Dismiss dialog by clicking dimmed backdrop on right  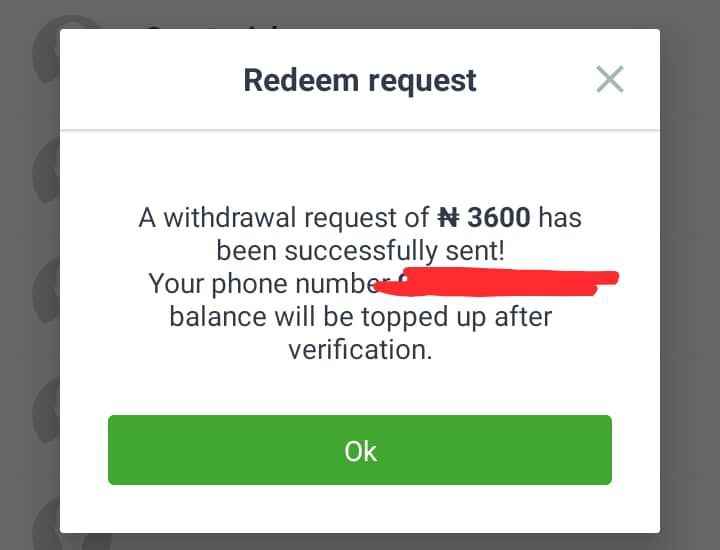[690, 275]
